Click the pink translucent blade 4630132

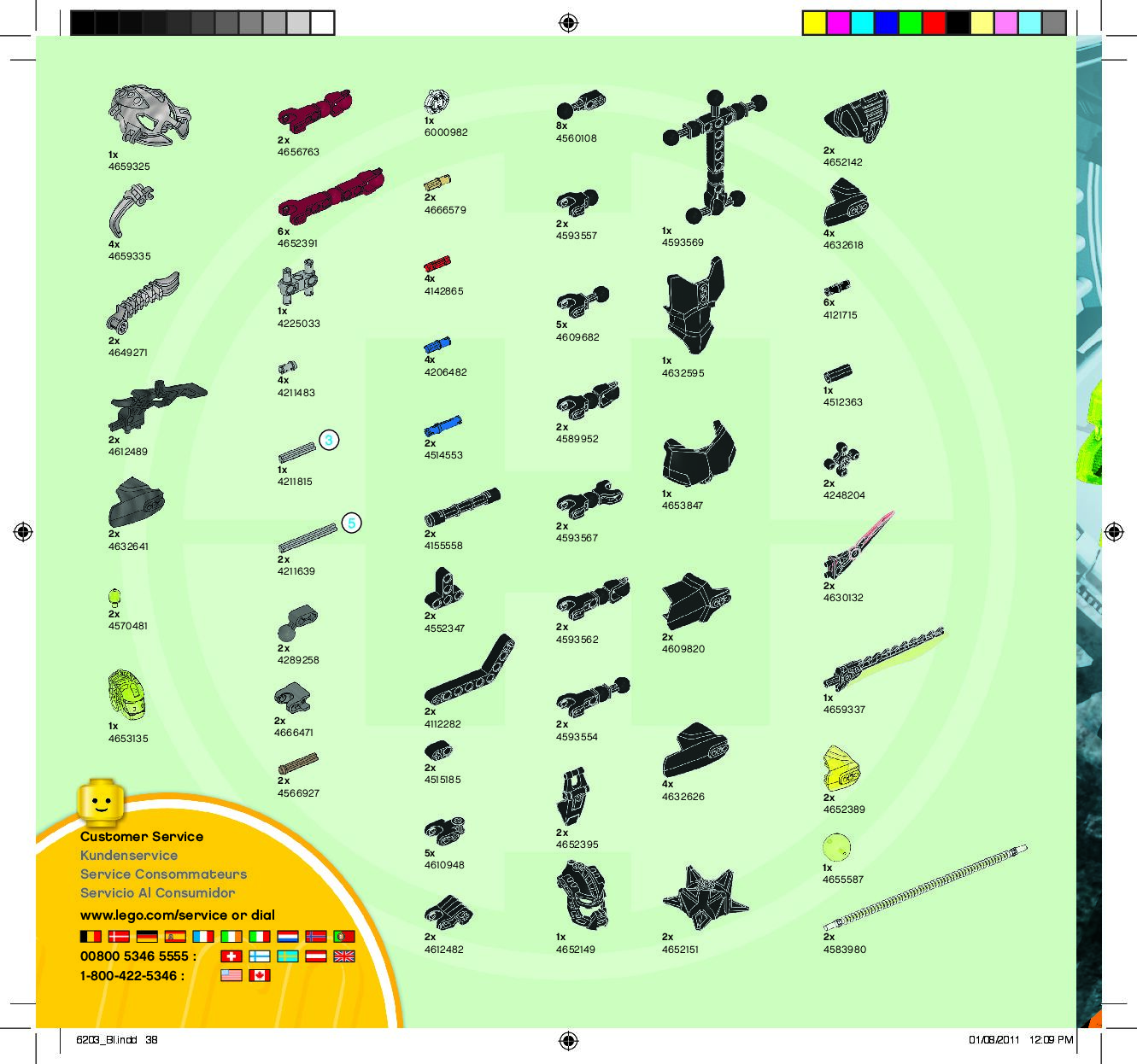(858, 547)
